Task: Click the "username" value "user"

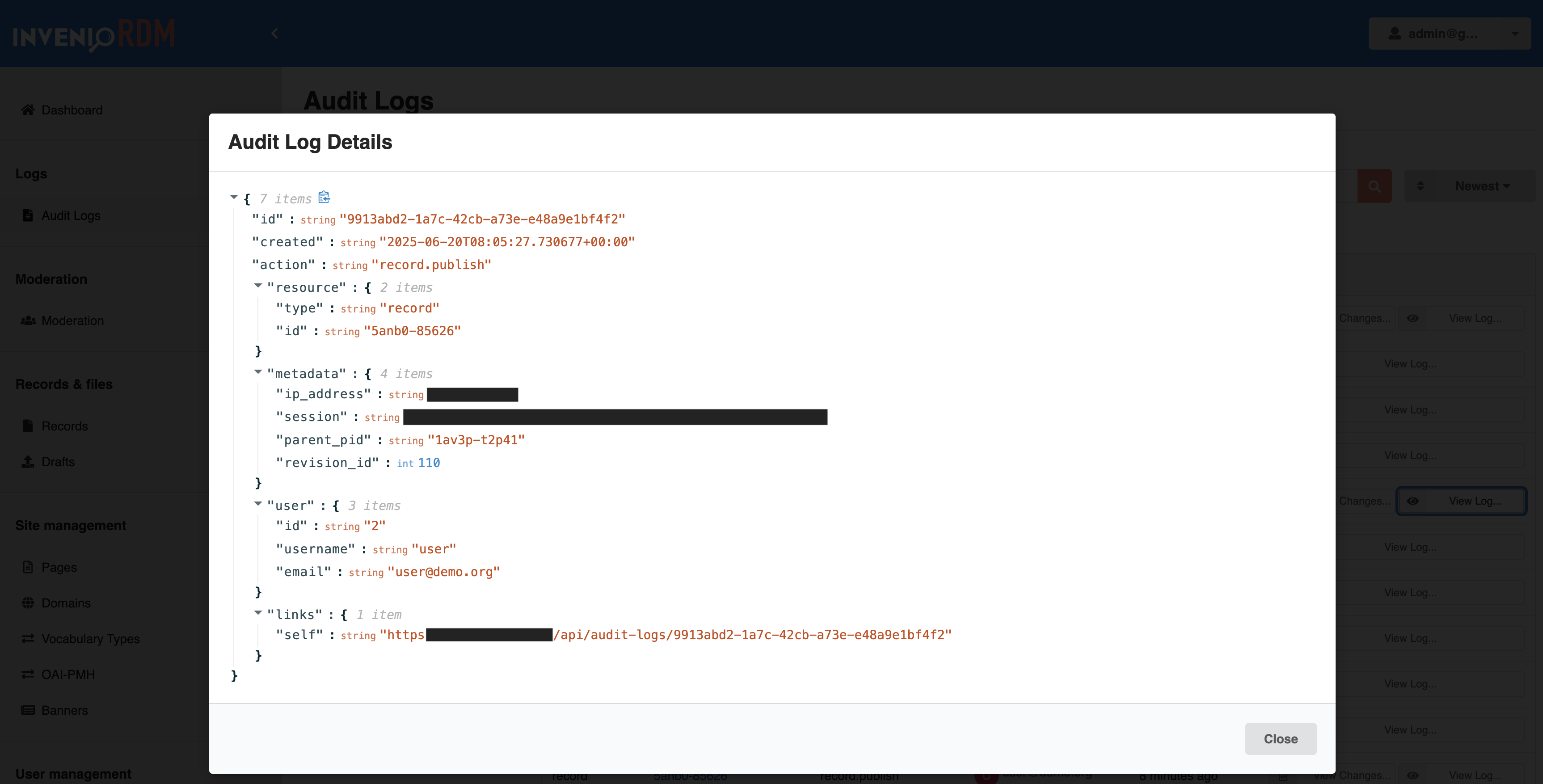Action: click(x=434, y=549)
